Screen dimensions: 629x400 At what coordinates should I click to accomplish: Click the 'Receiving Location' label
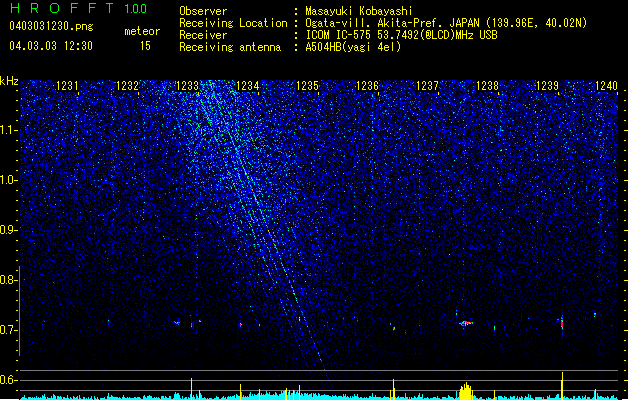[233, 23]
